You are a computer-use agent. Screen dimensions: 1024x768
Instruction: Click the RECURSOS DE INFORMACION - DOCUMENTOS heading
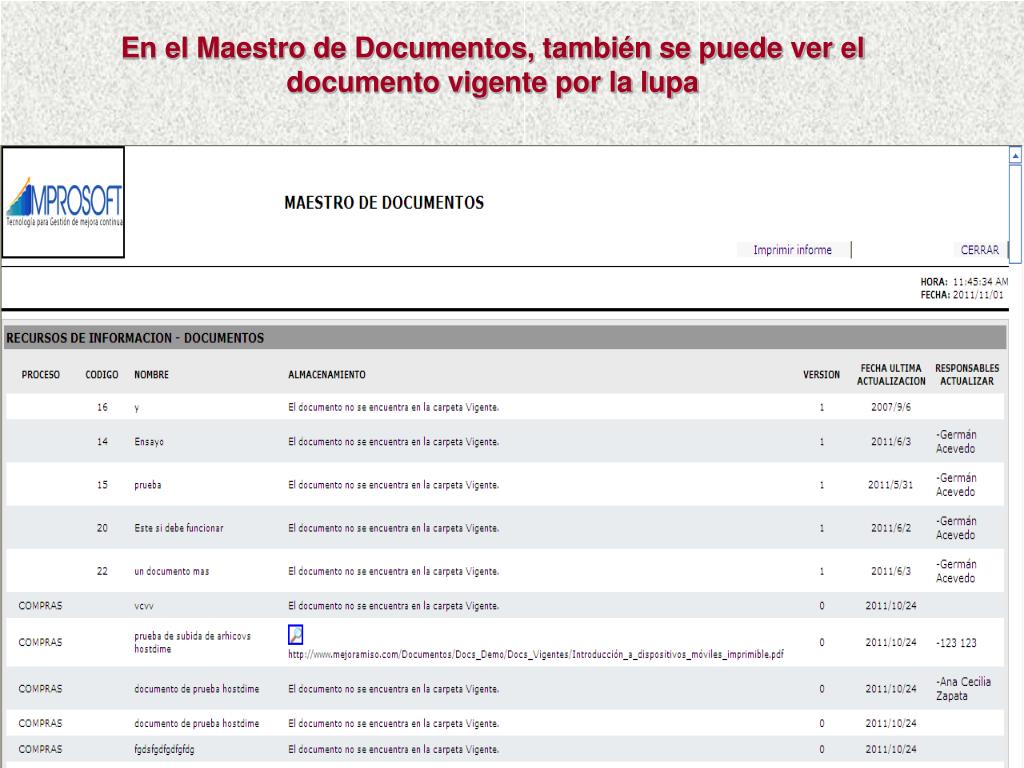135,338
